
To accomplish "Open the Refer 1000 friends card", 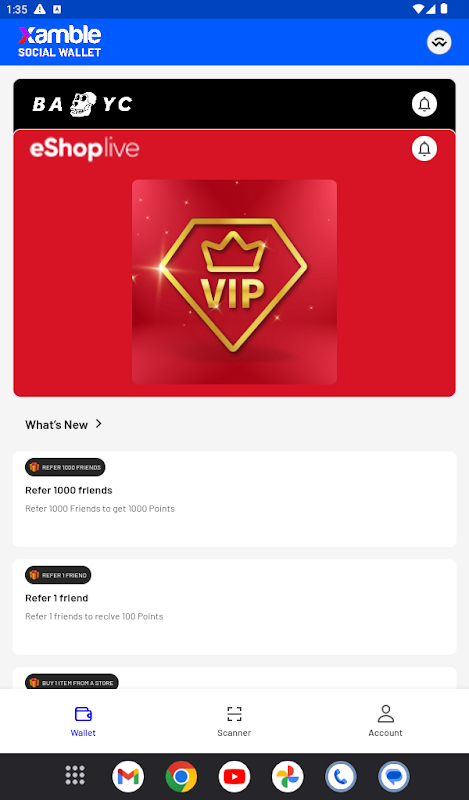I will (x=234, y=499).
